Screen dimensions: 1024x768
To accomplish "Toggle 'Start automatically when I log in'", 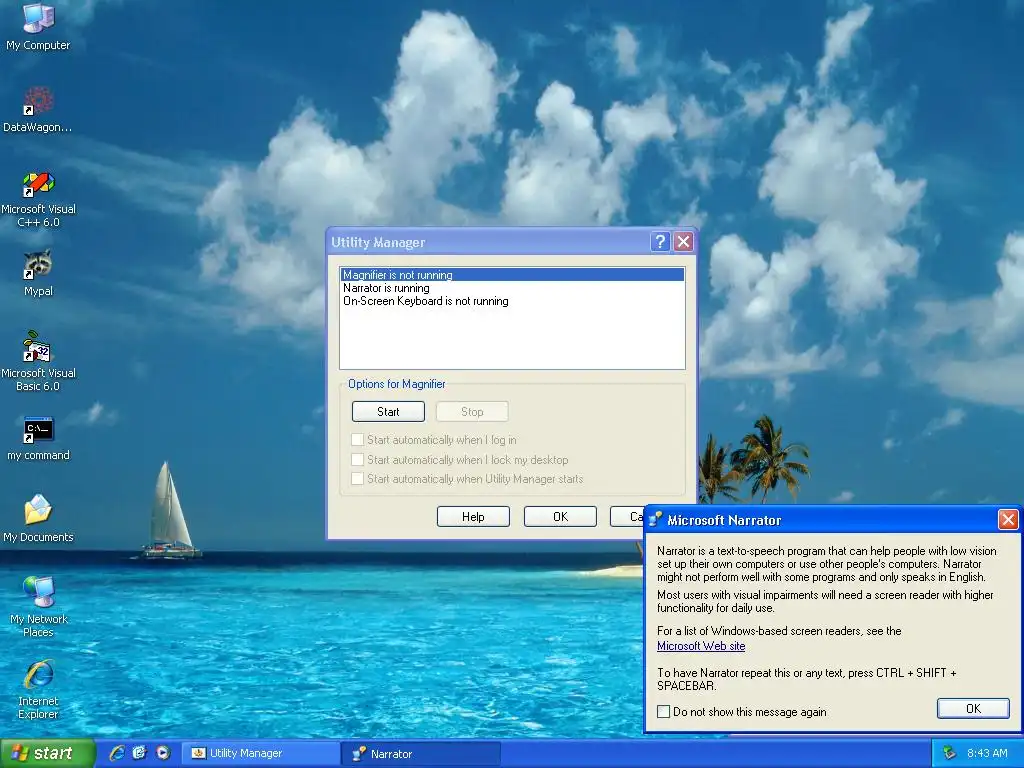I will [434, 440].
